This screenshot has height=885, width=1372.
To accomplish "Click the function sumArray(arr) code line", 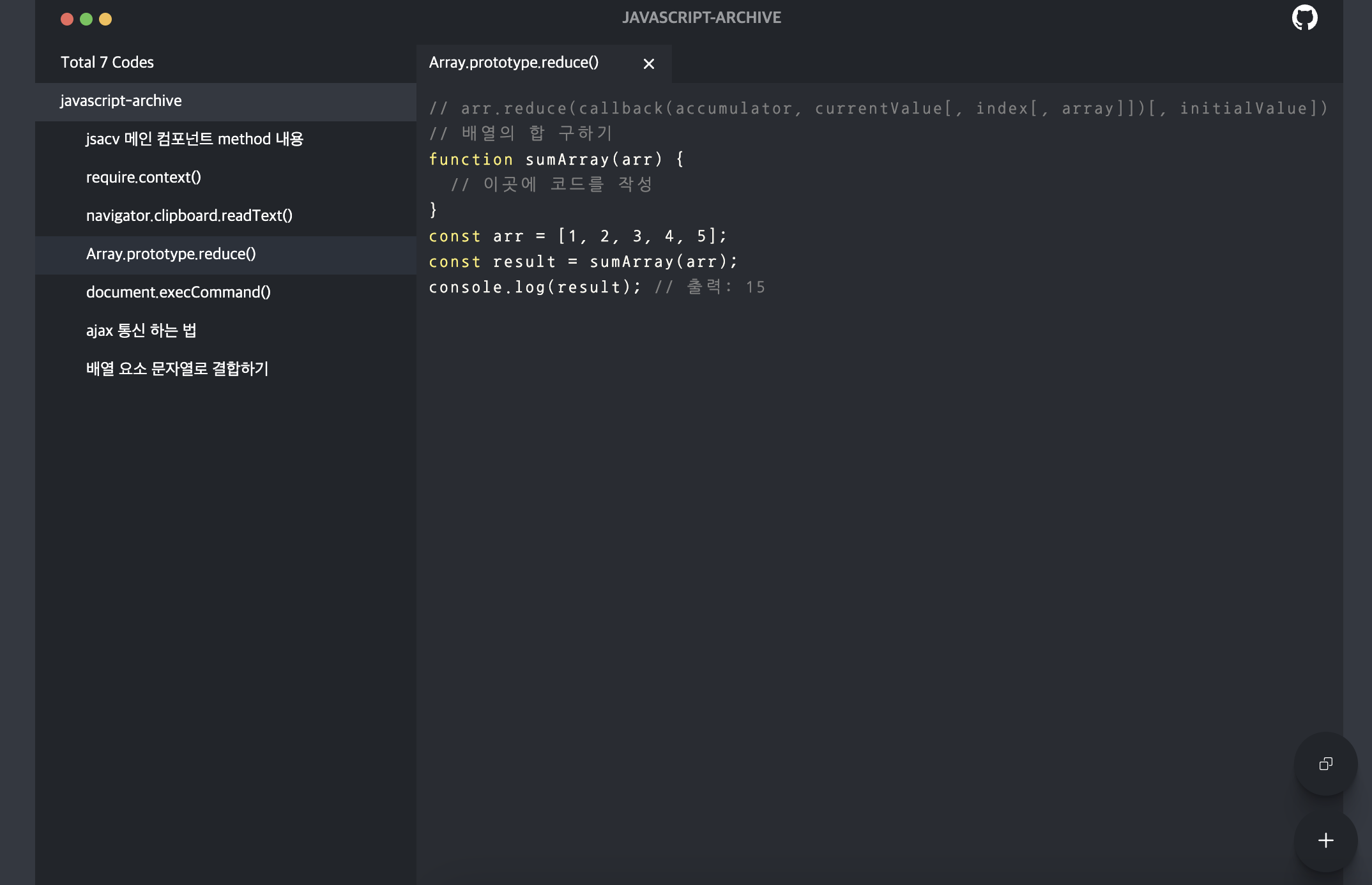I will pyautogui.click(x=556, y=160).
